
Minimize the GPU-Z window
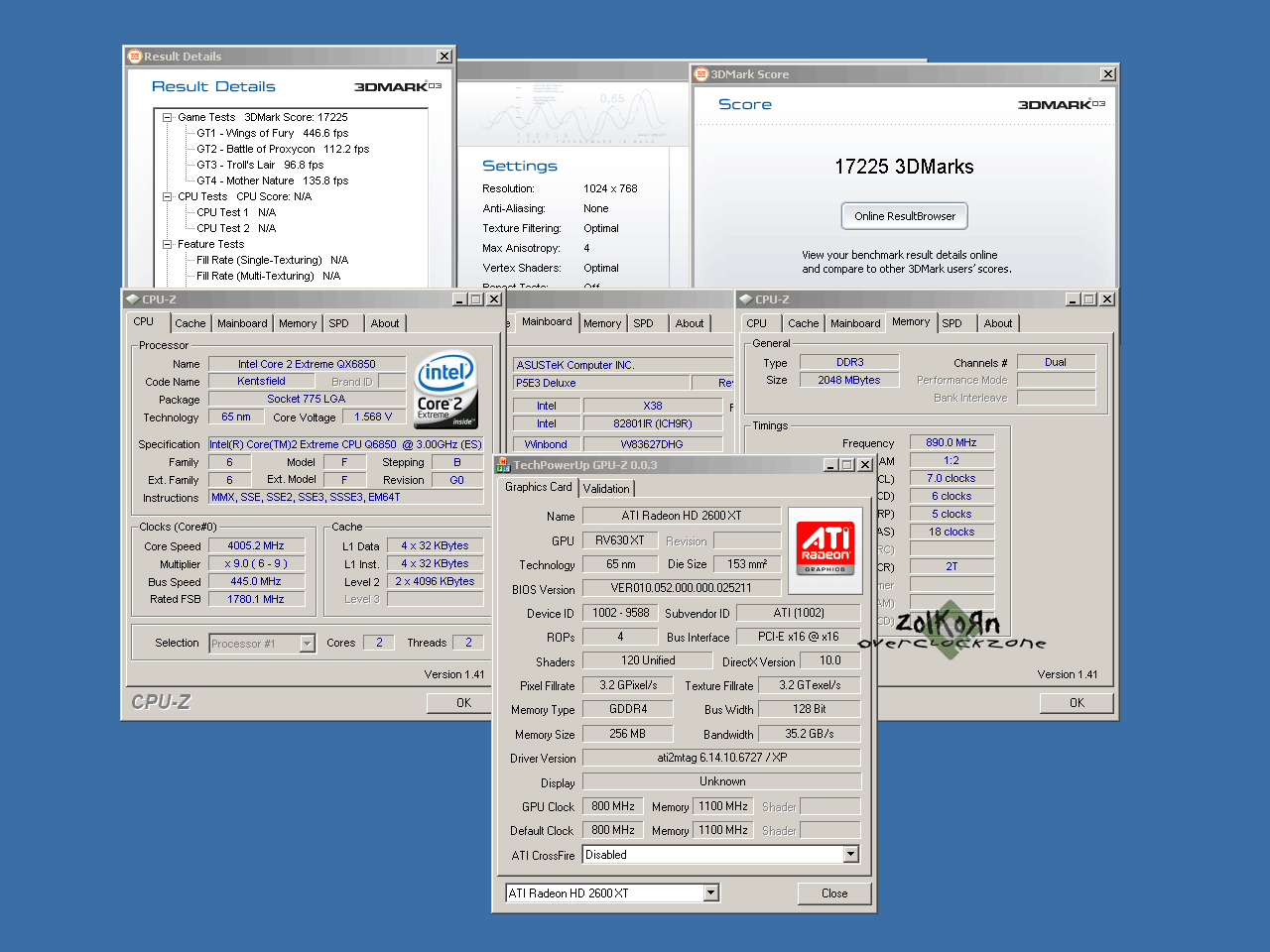pyautogui.click(x=829, y=465)
